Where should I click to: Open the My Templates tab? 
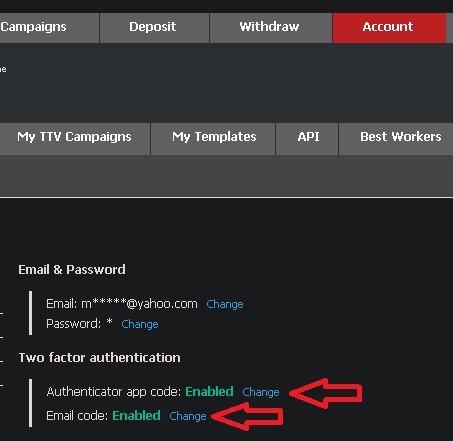click(x=213, y=139)
